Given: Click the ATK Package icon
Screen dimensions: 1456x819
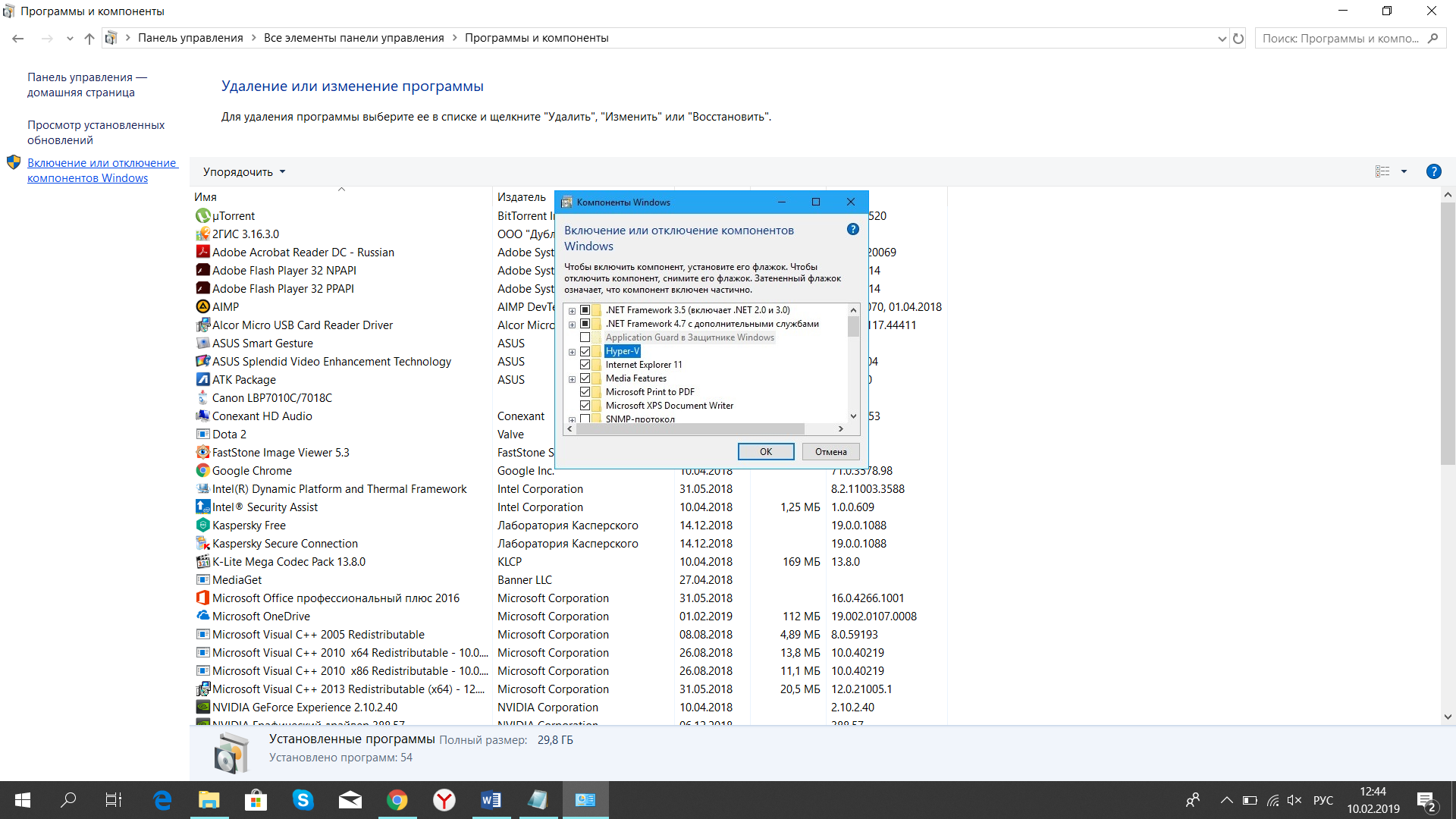Looking at the screenshot, I should 202,380.
